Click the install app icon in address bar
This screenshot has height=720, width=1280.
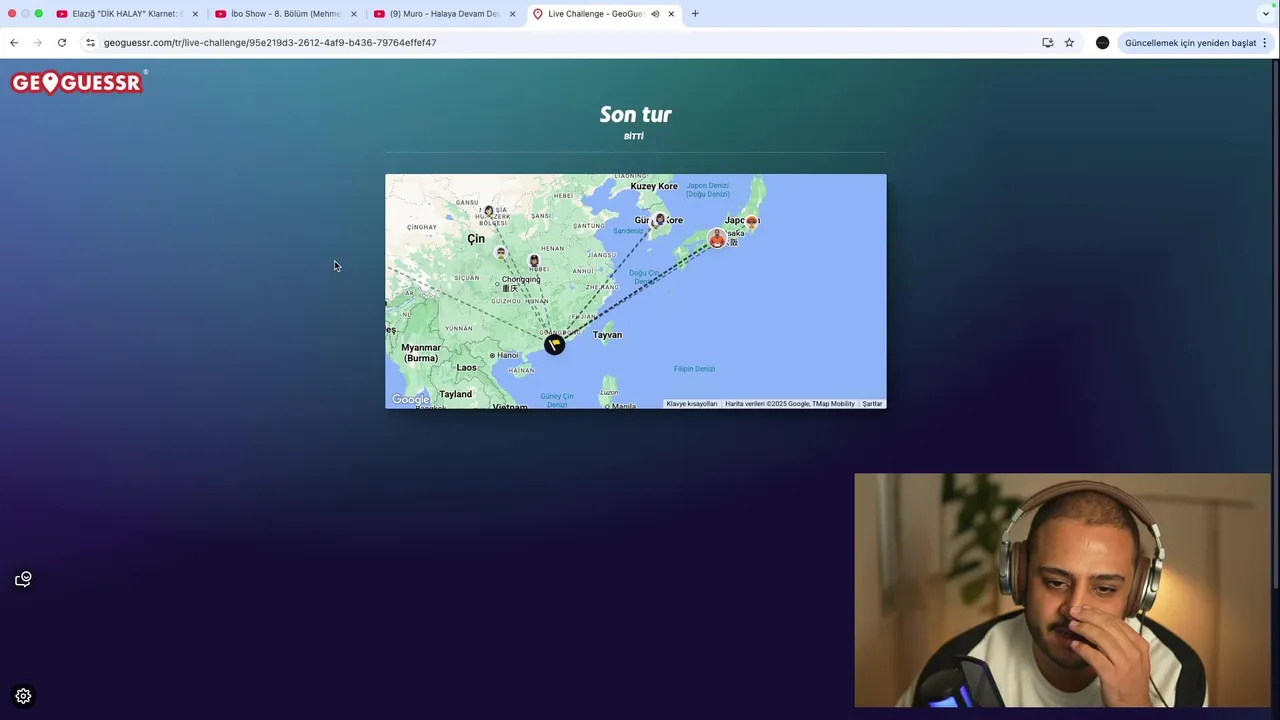(x=1047, y=43)
